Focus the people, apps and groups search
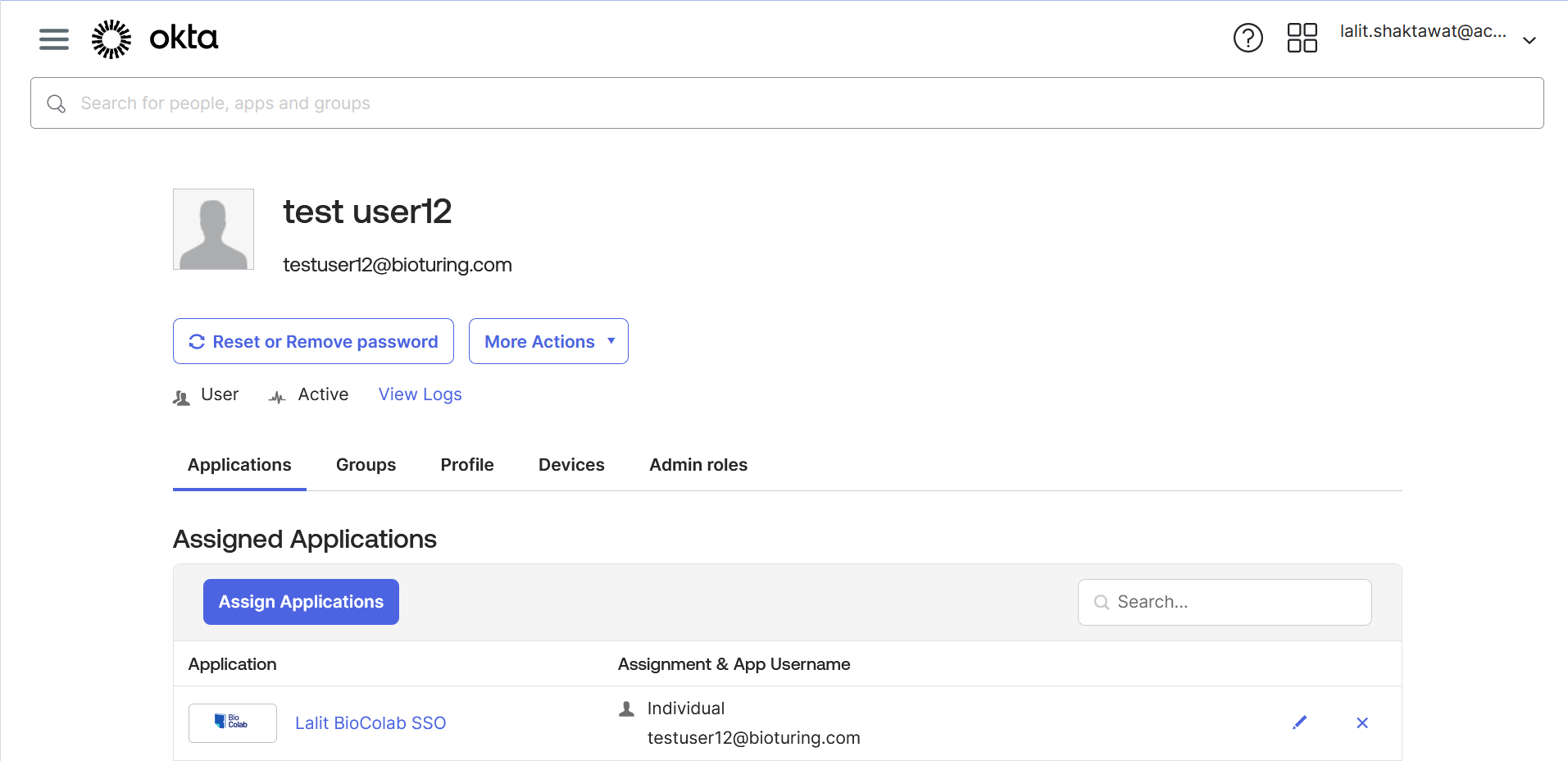1568x761 pixels. pos(787,103)
